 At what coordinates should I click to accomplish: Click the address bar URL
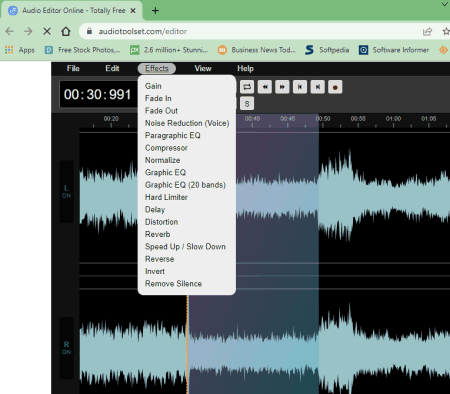pyautogui.click(x=143, y=31)
